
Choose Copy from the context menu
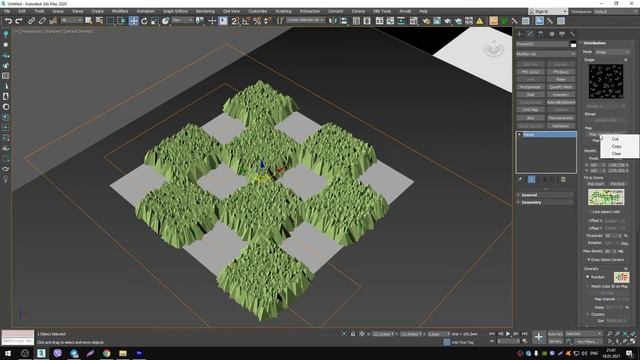616,146
